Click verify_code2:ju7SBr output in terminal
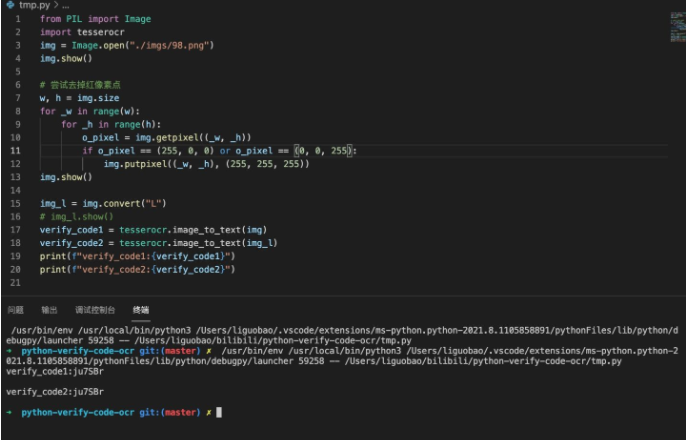Image resolution: width=686 pixels, height=440 pixels. tap(41, 391)
